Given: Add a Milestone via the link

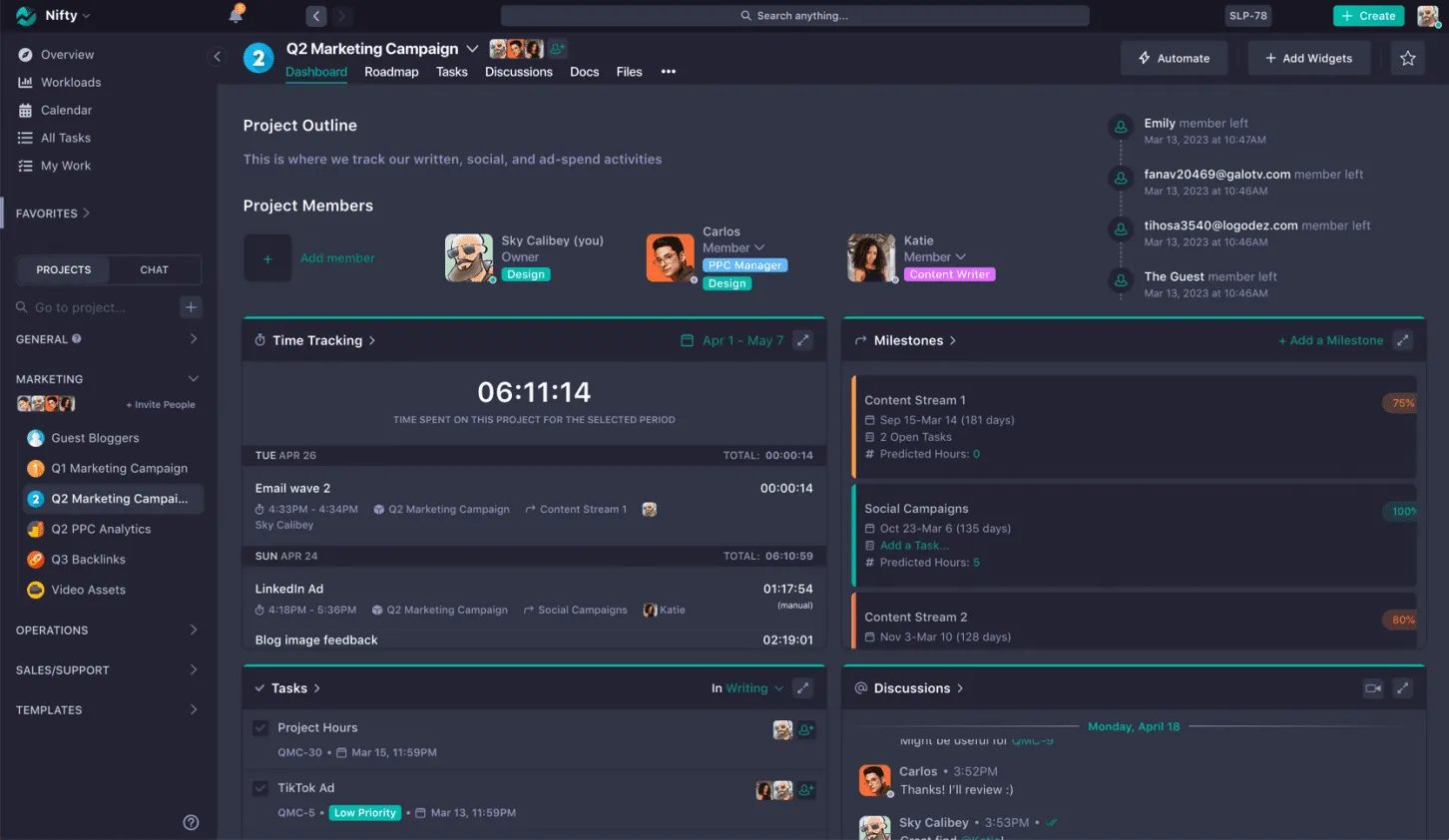Looking at the screenshot, I should pos(1331,339).
